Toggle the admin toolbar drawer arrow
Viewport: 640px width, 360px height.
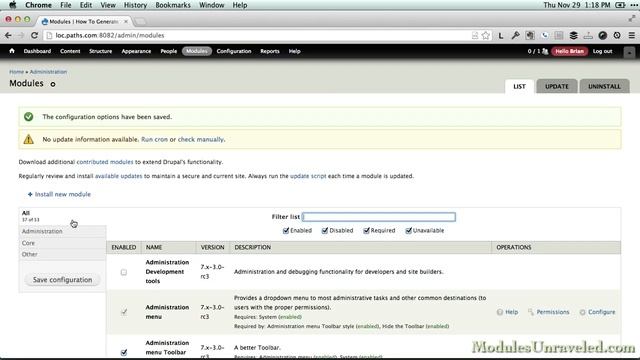click(x=629, y=52)
